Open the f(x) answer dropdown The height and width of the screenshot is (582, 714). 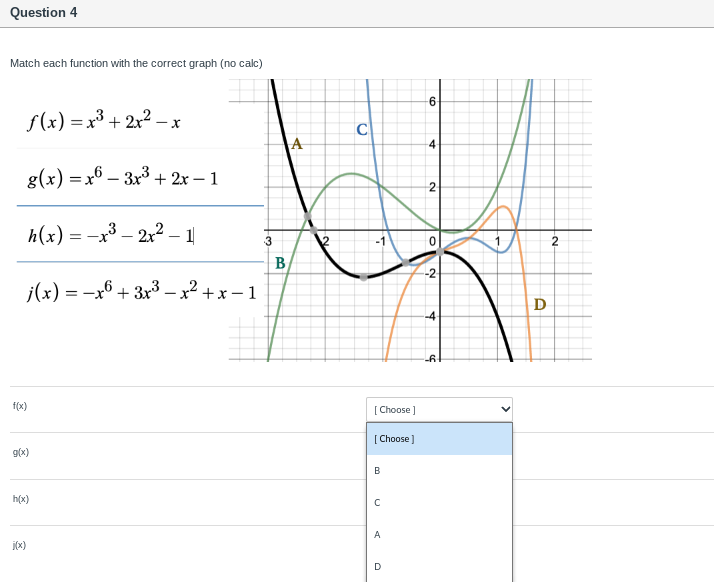tap(439, 409)
